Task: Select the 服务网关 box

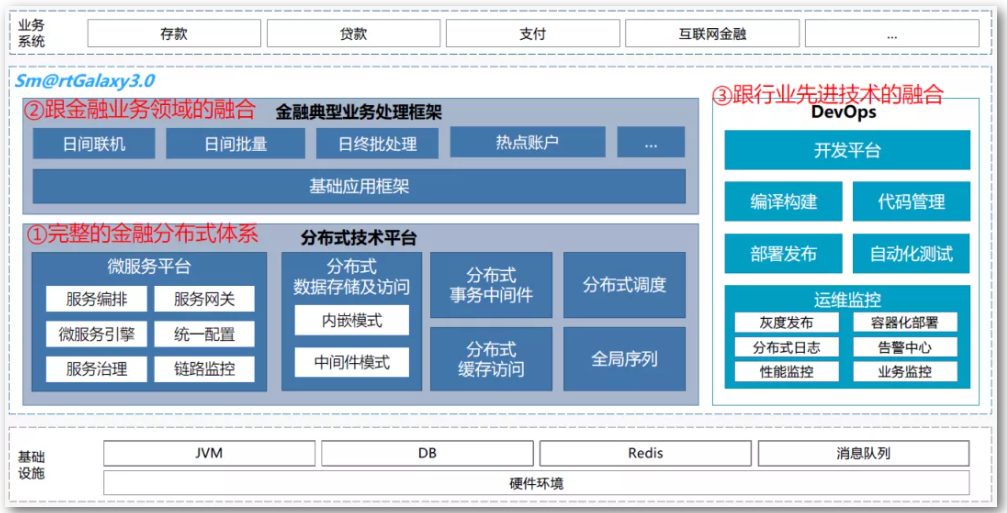Action: [x=204, y=299]
